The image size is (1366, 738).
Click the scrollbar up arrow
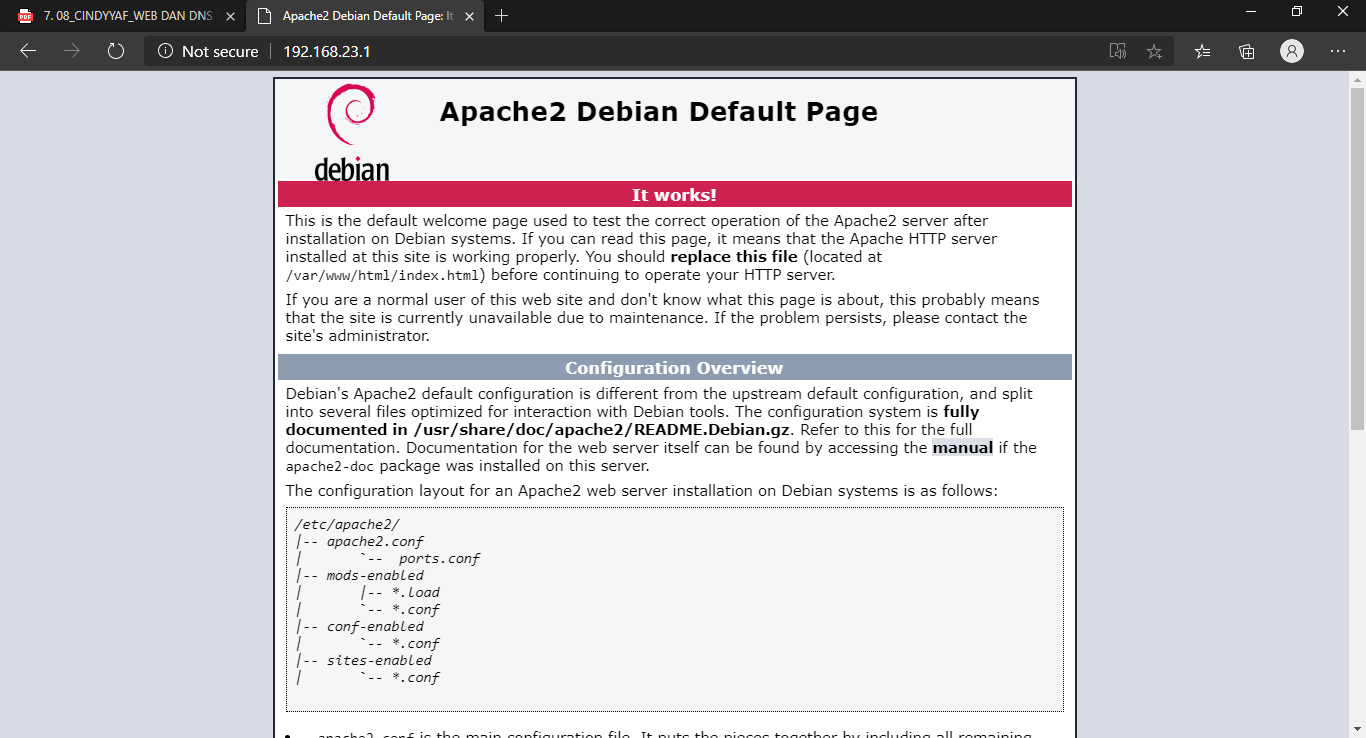click(1357, 79)
